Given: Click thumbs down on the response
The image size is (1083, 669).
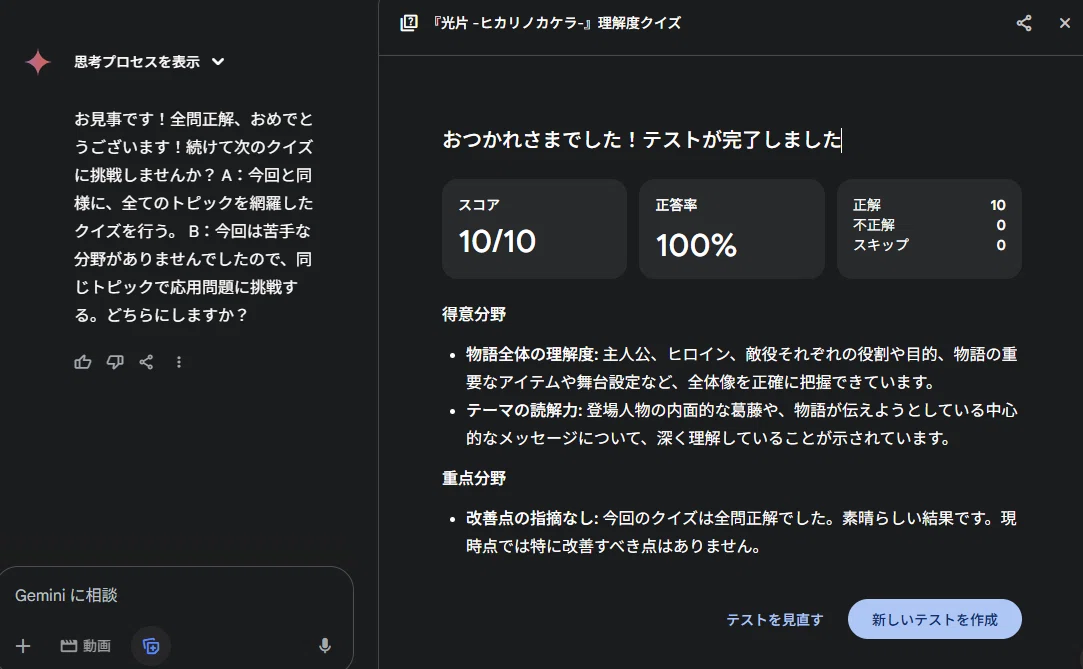Looking at the screenshot, I should coord(115,362).
